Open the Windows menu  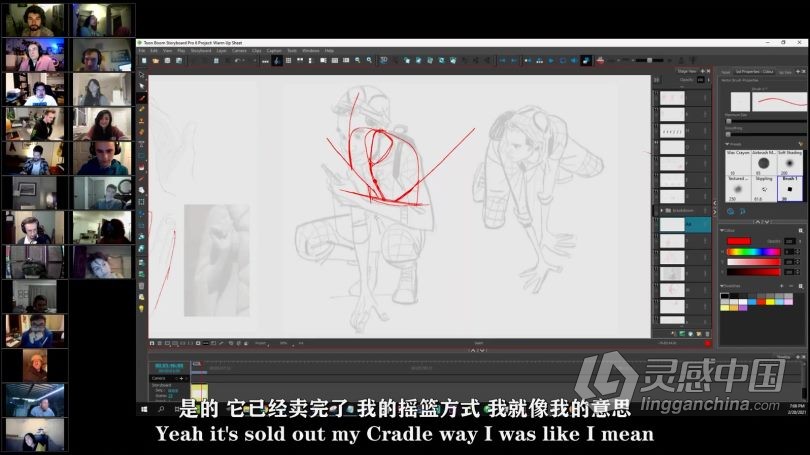click(310, 51)
